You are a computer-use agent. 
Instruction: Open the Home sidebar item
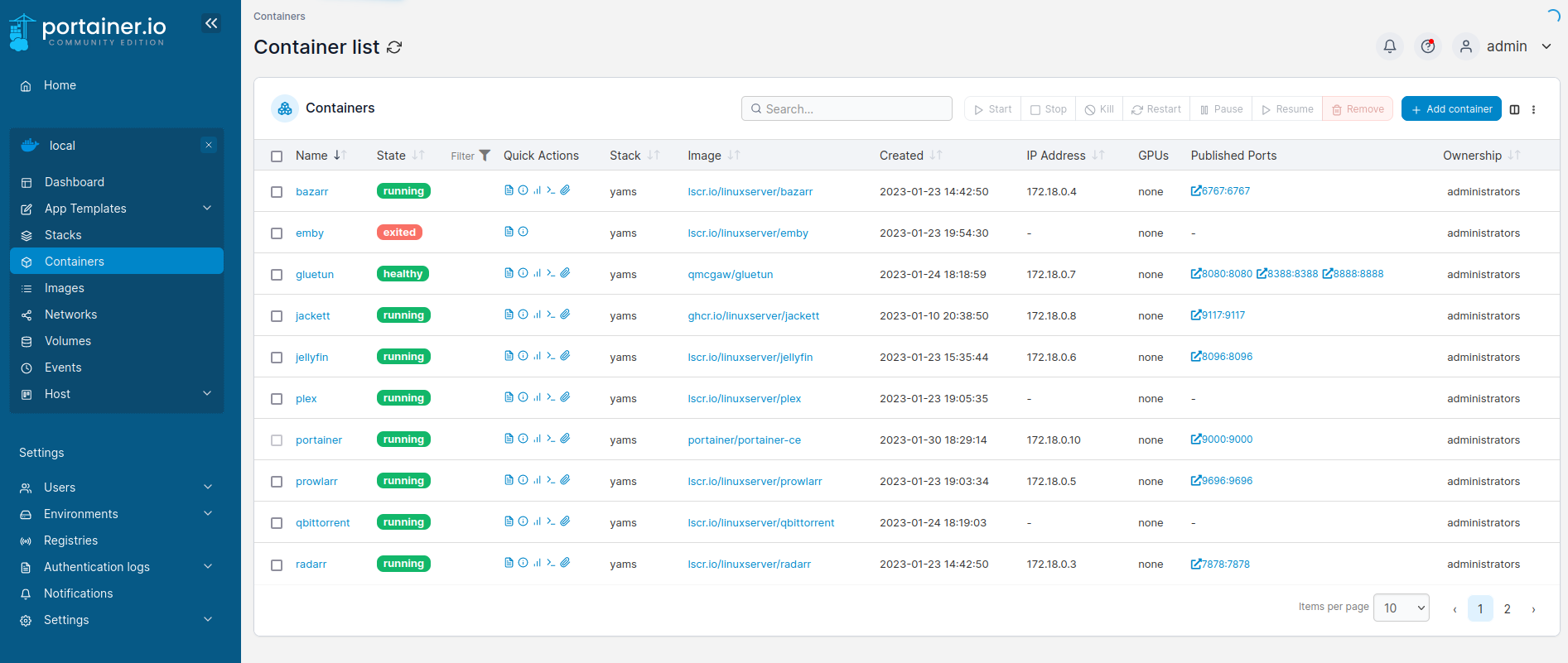(117, 85)
